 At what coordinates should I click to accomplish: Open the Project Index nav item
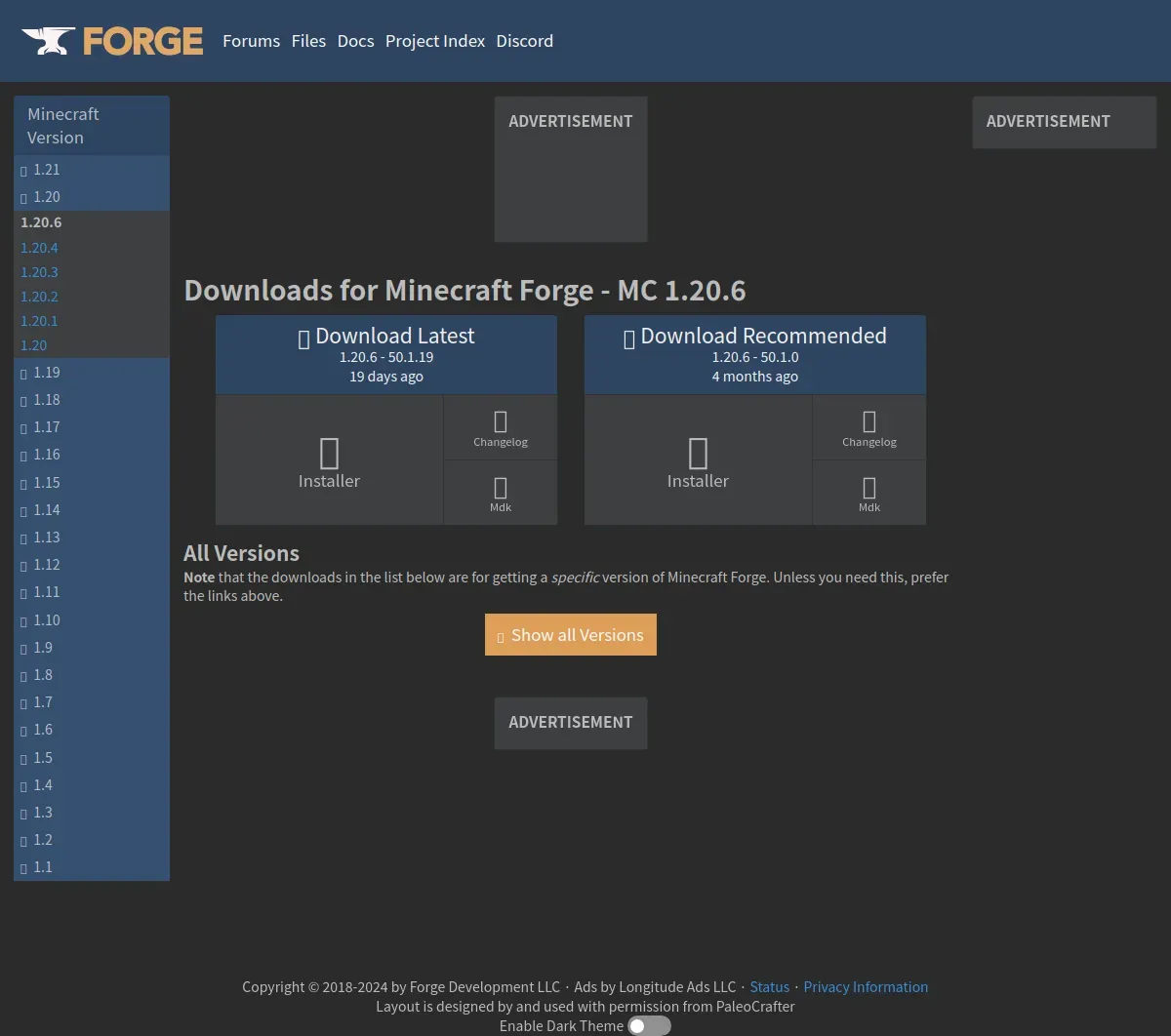435,41
